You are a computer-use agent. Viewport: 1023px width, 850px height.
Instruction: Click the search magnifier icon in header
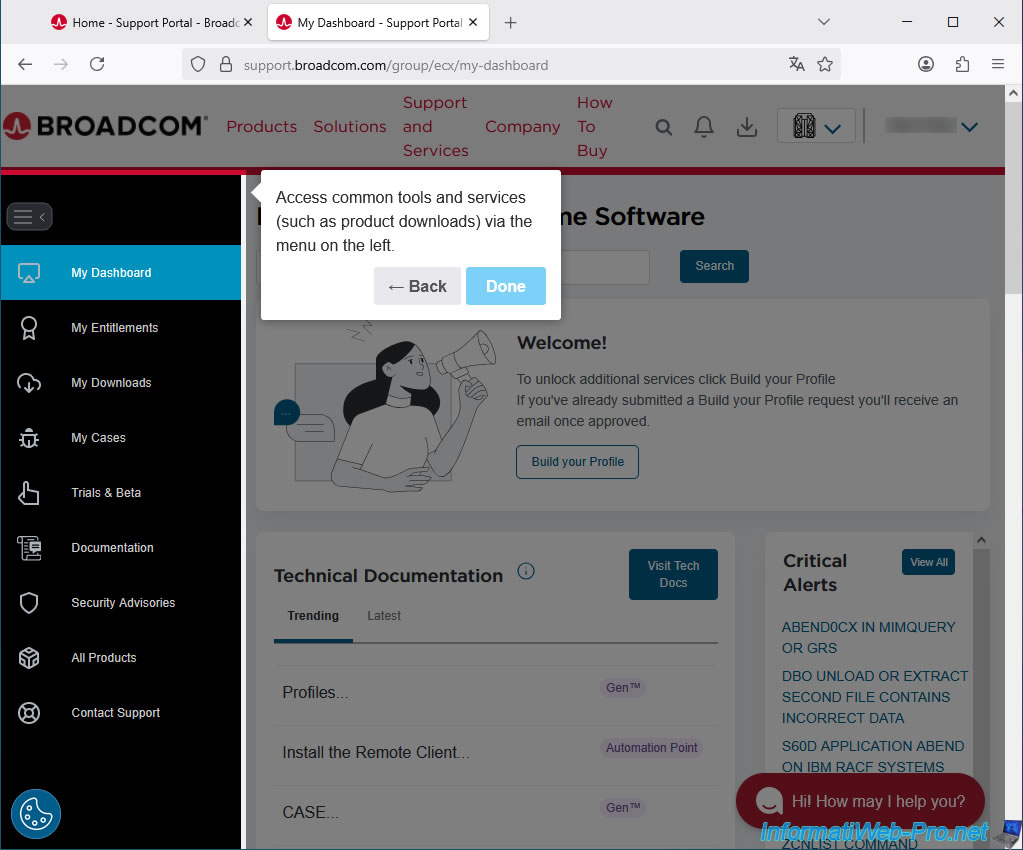click(663, 127)
